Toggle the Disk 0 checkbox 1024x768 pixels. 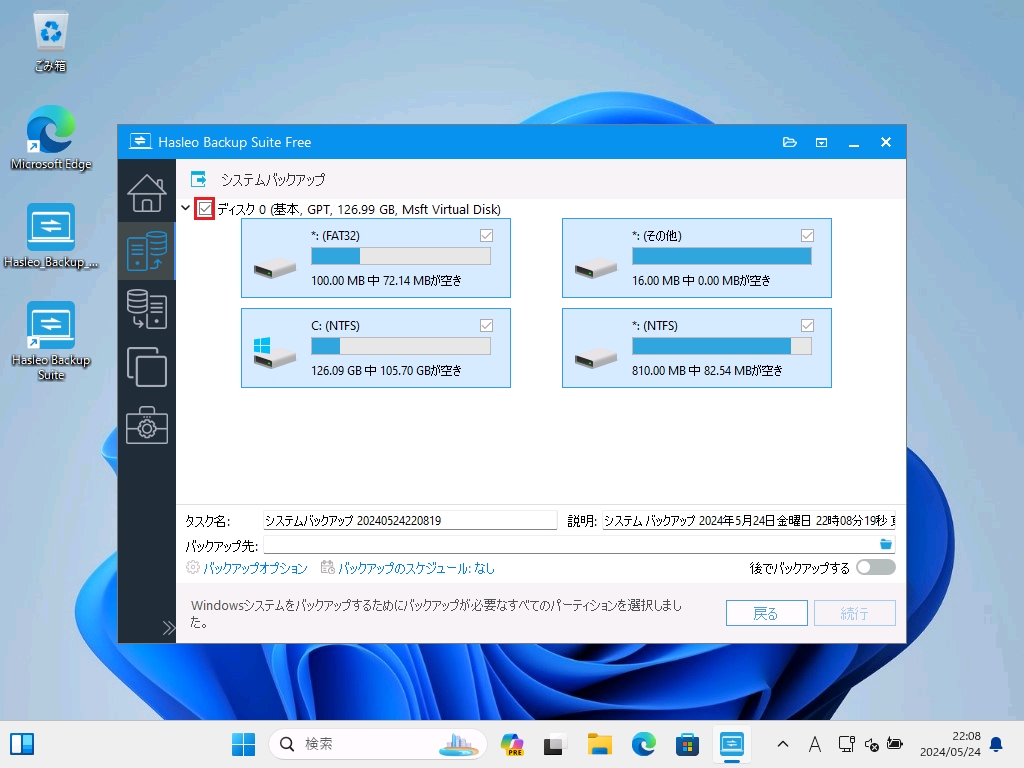(205, 209)
